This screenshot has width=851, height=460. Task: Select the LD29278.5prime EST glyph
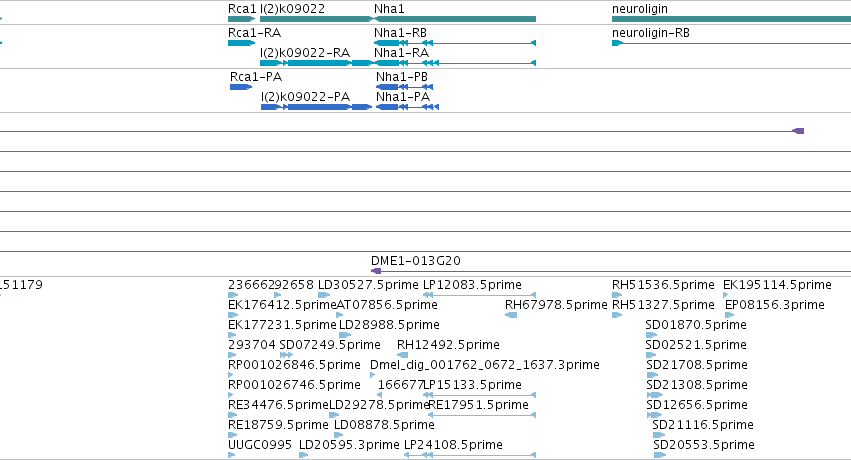334,415
